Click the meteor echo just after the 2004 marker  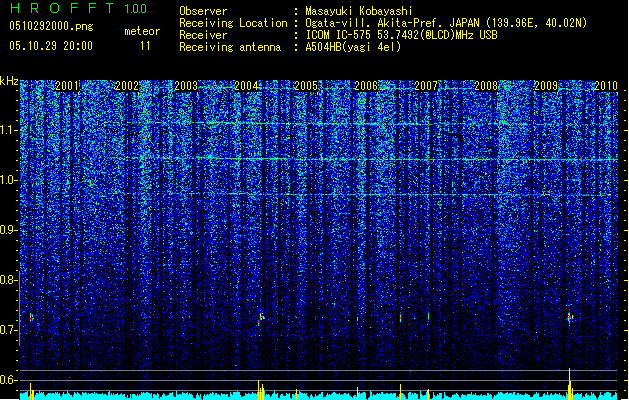point(261,319)
